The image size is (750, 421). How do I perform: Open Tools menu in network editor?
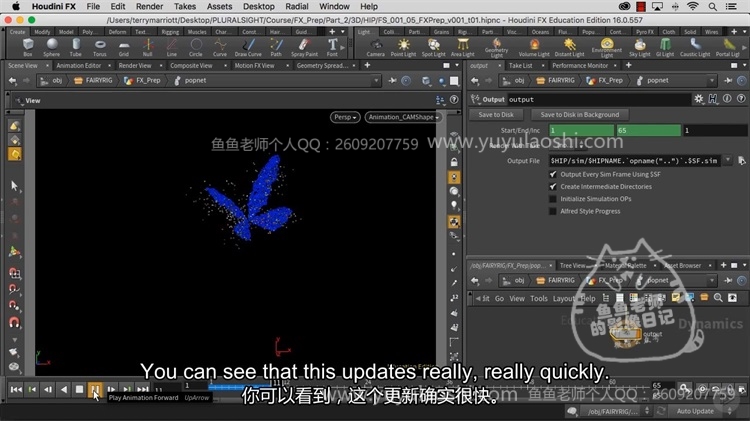[x=539, y=298]
